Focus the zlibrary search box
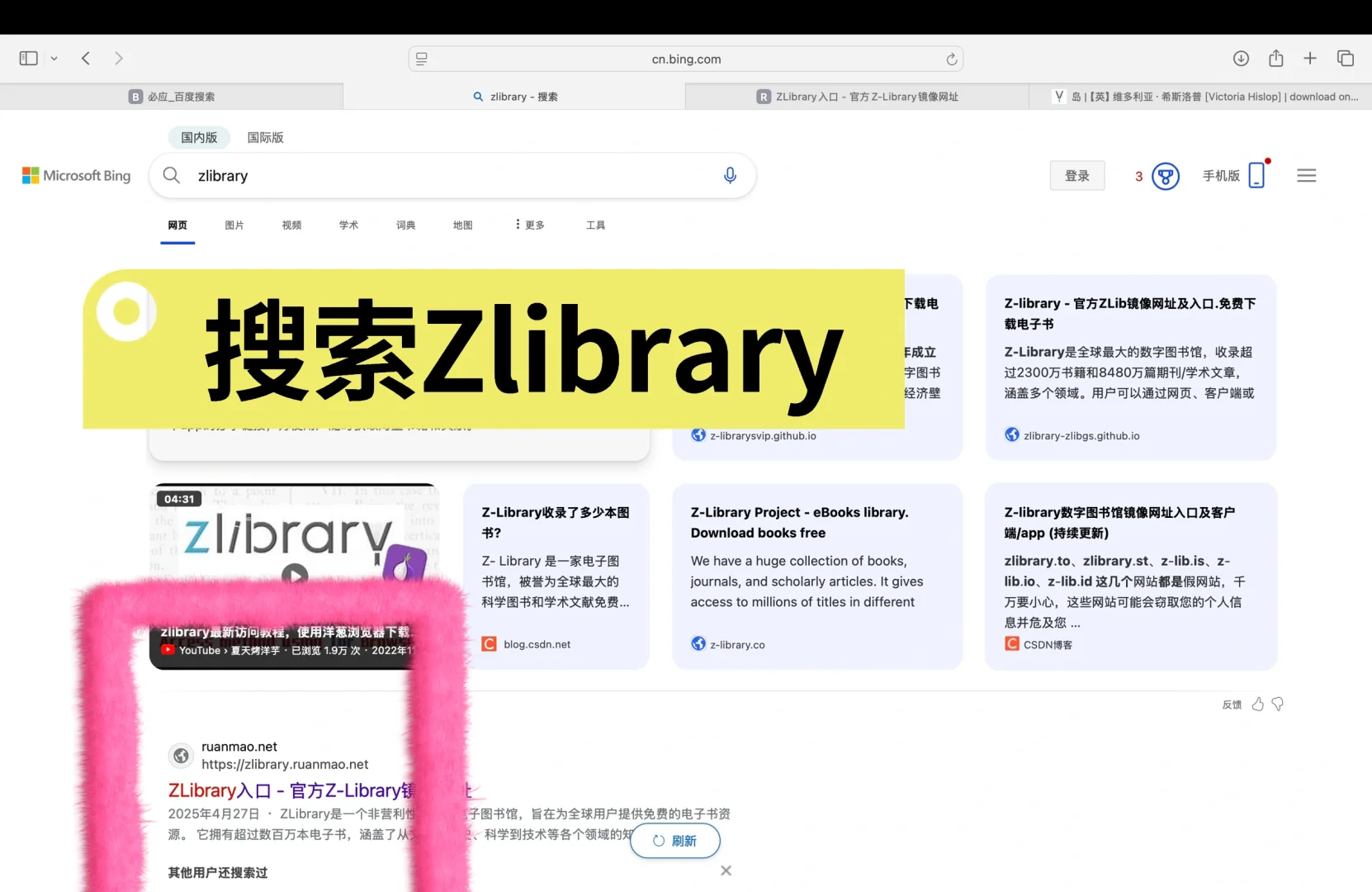 452,176
